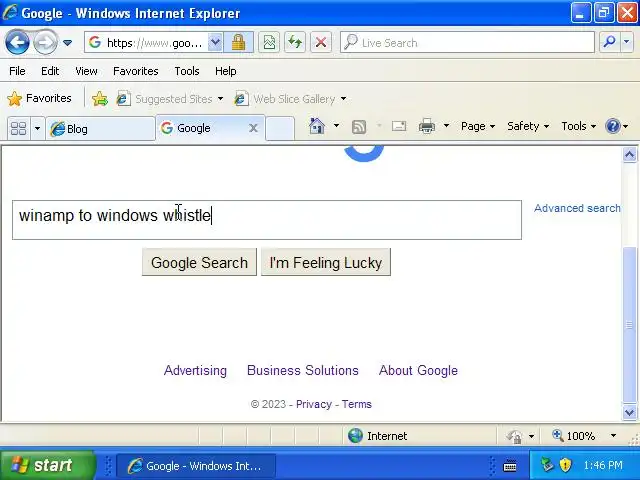Open the Tools command bar menu
This screenshot has width=640, height=480.
[578, 126]
